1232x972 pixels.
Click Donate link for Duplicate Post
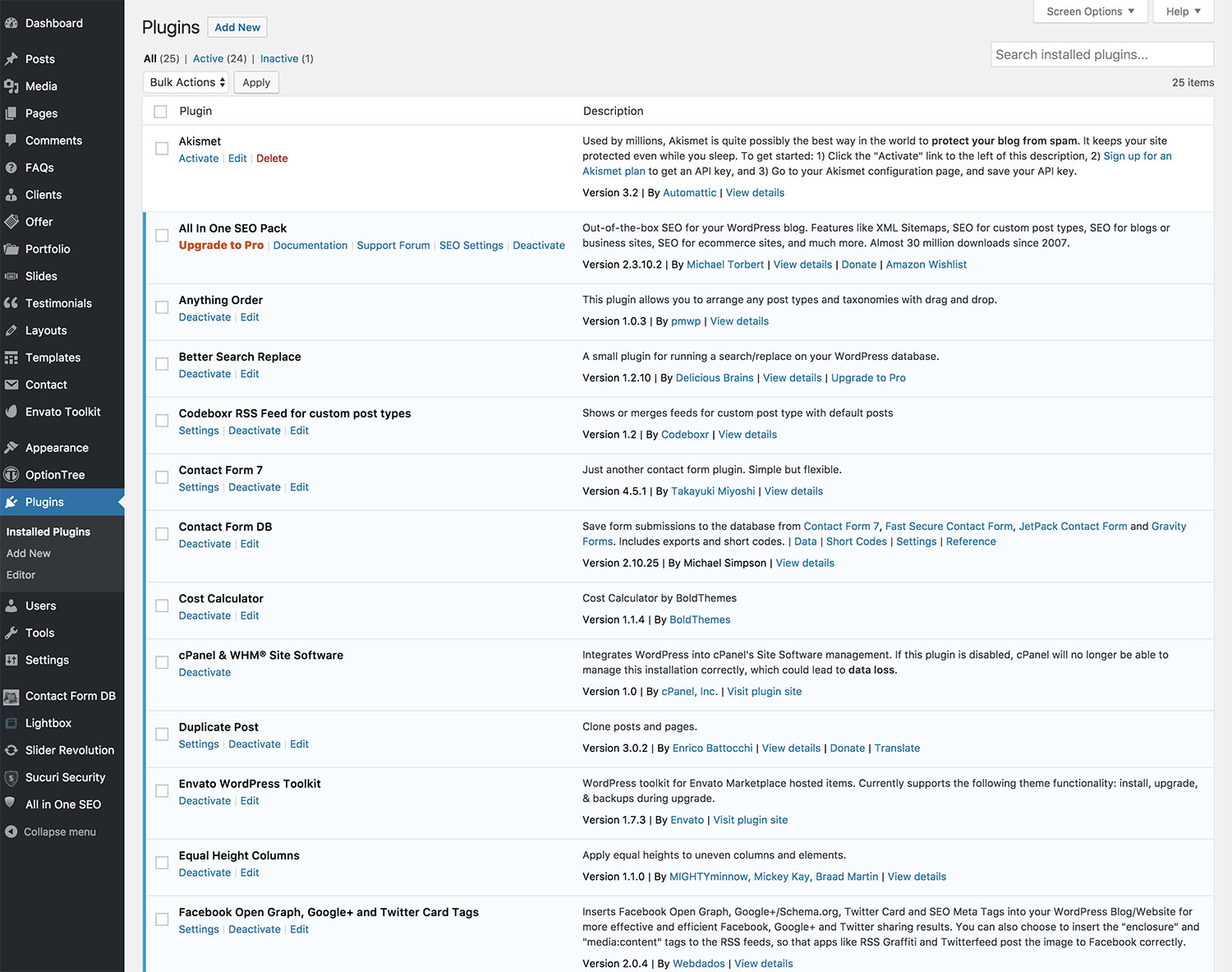pyautogui.click(x=848, y=749)
